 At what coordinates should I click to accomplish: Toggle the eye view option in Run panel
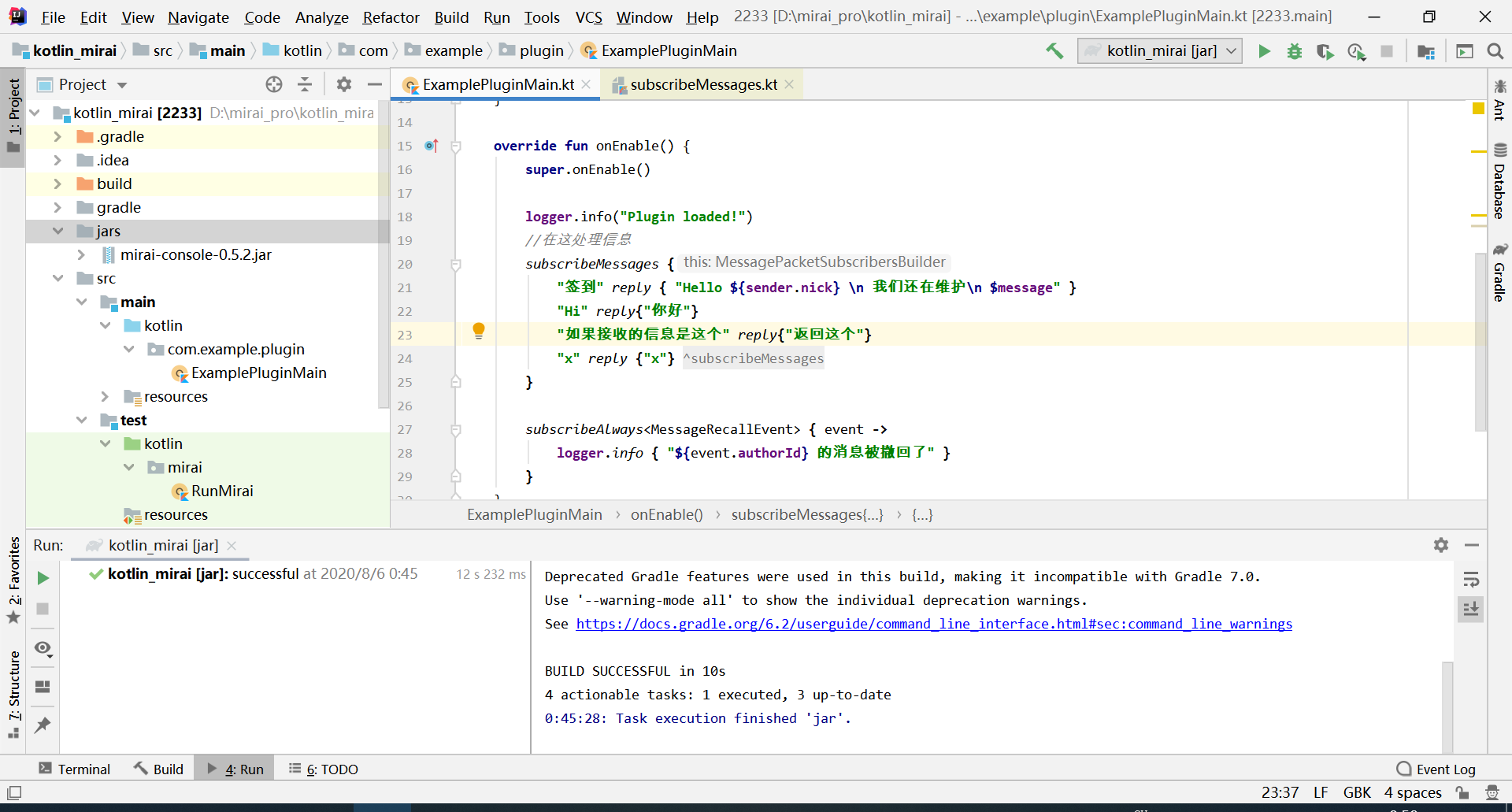point(43,648)
